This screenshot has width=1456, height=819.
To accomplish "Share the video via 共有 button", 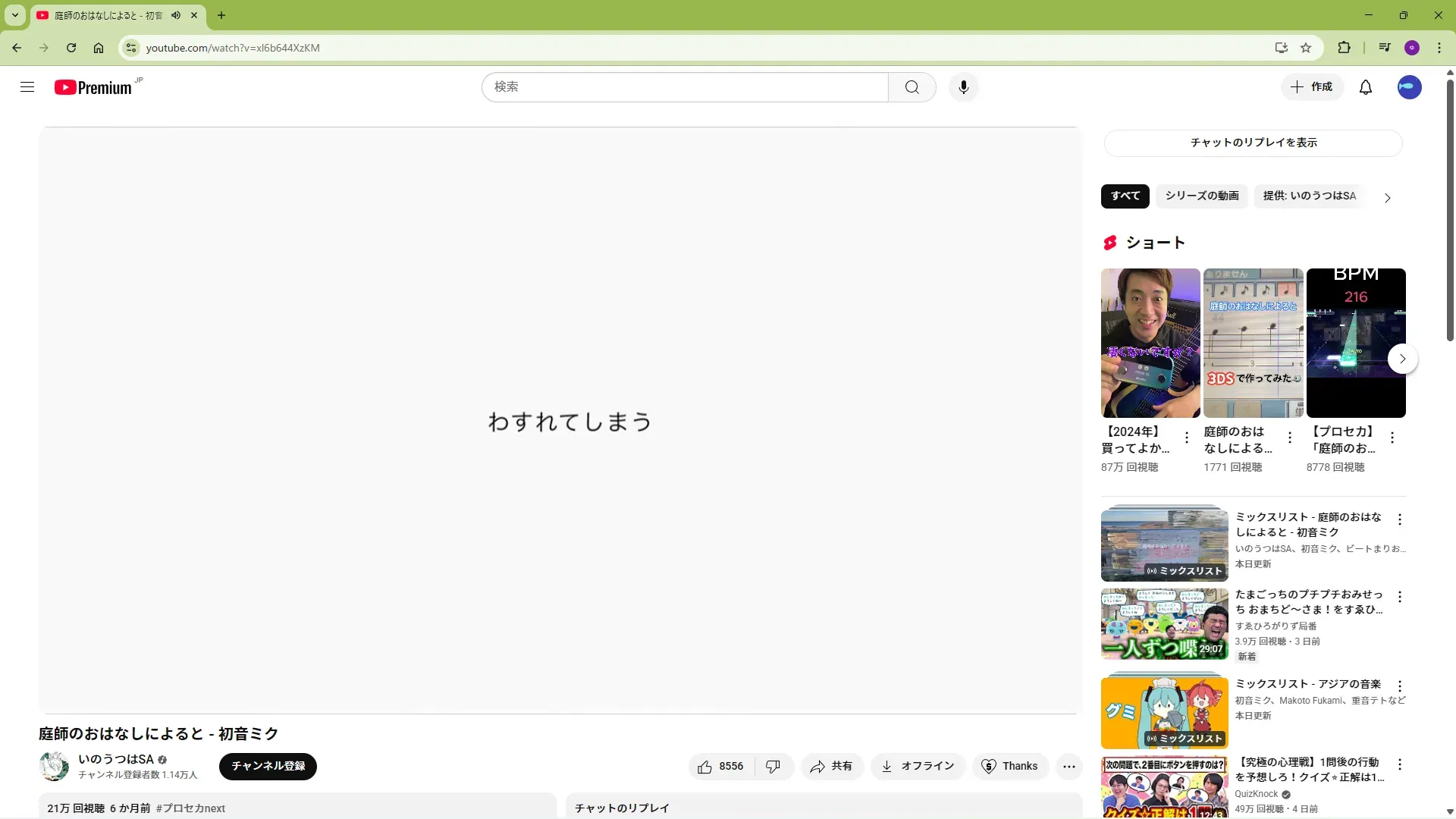I will (x=830, y=767).
